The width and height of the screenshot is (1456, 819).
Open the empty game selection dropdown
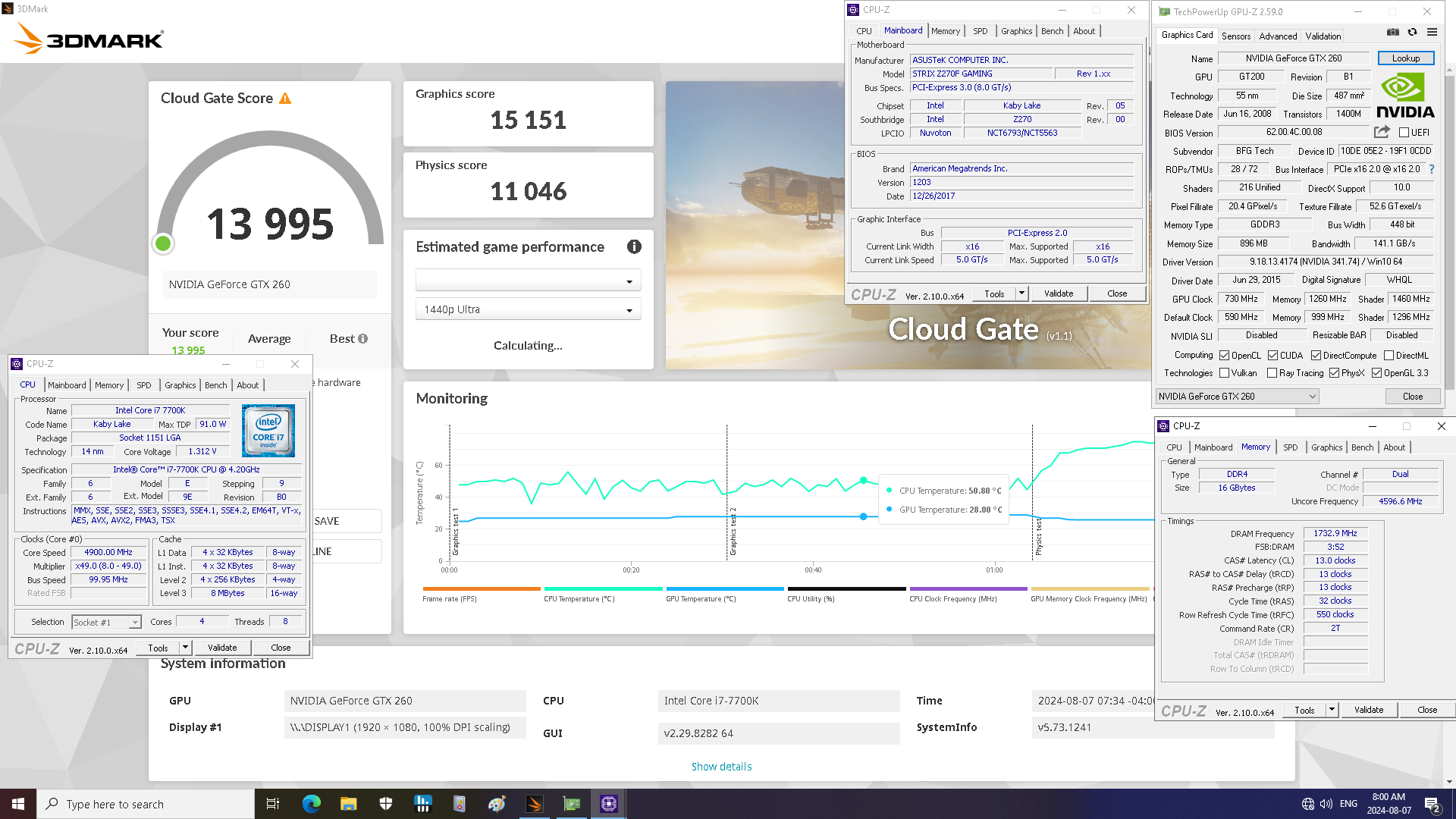click(x=528, y=281)
